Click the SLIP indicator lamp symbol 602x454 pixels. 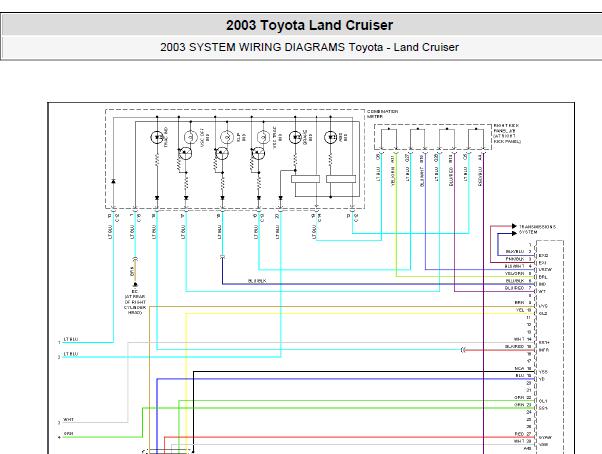tap(227, 137)
